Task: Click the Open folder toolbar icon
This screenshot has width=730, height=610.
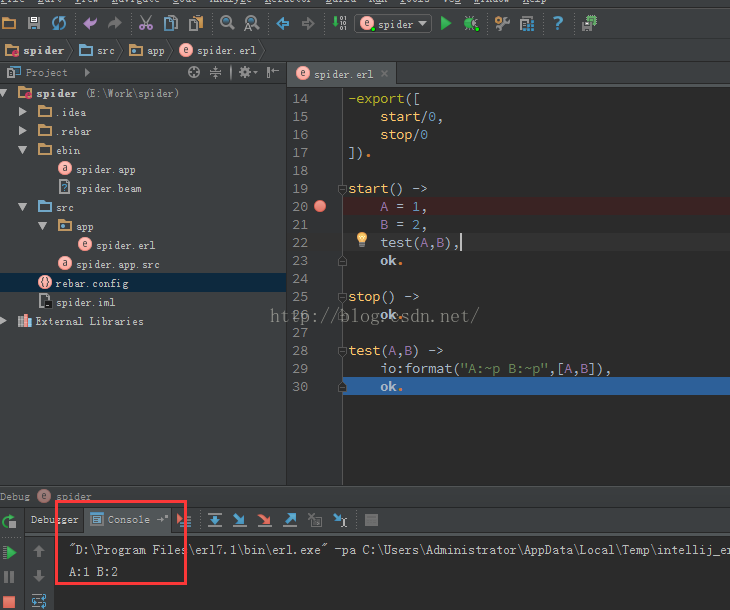Action: point(9,23)
